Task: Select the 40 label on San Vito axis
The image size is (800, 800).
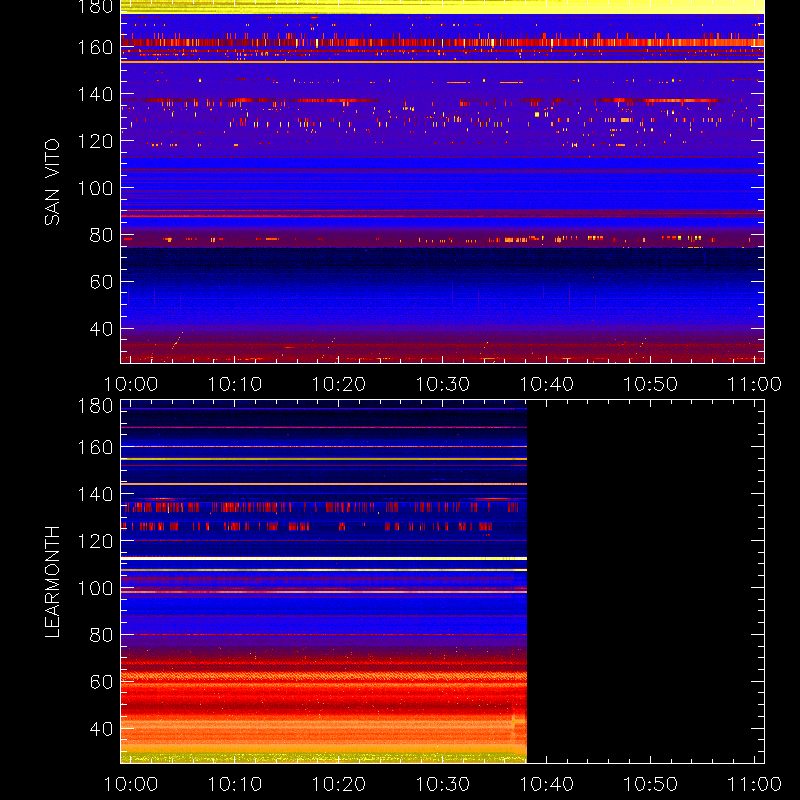Action: (x=102, y=329)
